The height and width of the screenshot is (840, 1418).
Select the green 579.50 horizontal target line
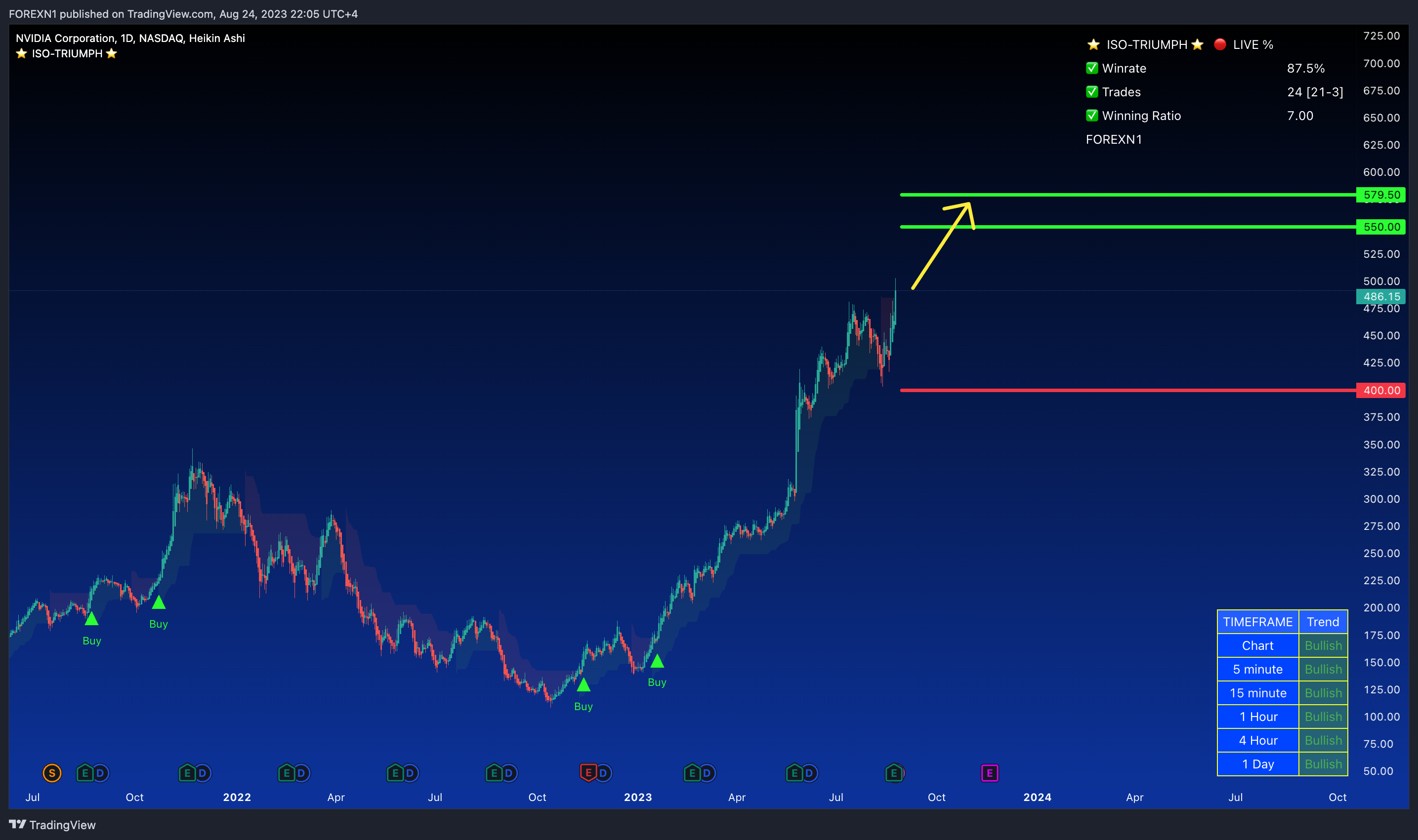point(1127,195)
